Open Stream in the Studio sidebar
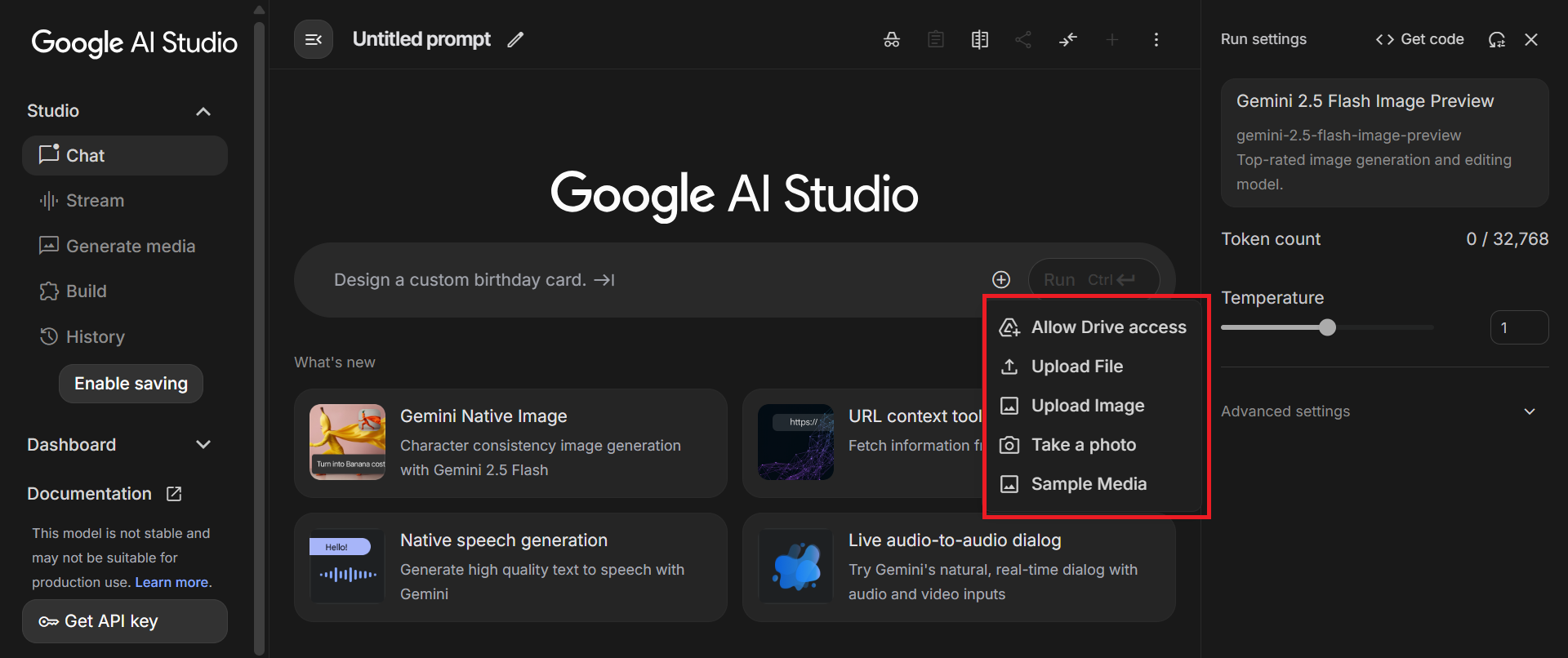The width and height of the screenshot is (1568, 658). point(125,201)
